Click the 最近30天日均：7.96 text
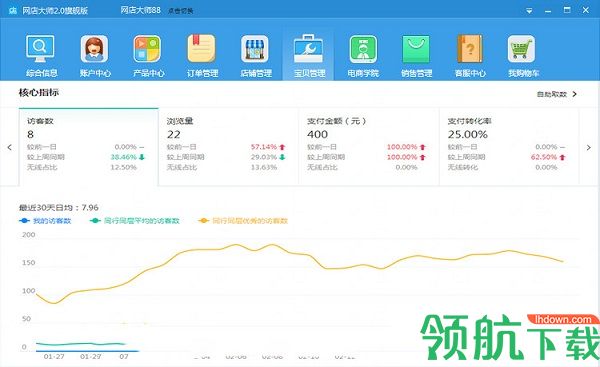Image resolution: width=600 pixels, height=367 pixels. 59,208
